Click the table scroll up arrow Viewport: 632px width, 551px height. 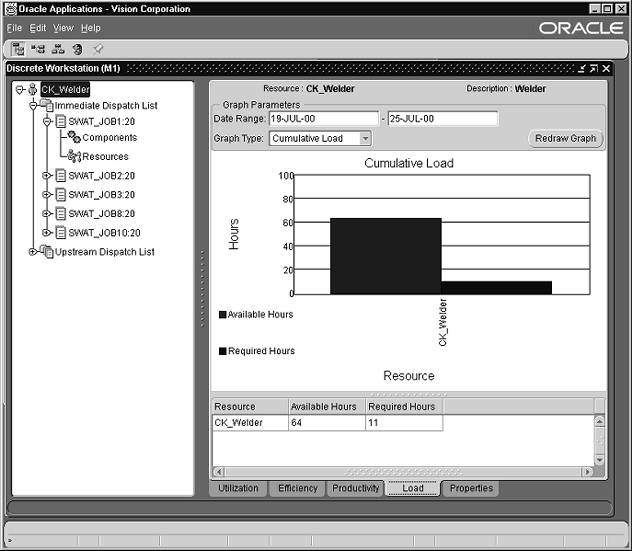[x=600, y=422]
